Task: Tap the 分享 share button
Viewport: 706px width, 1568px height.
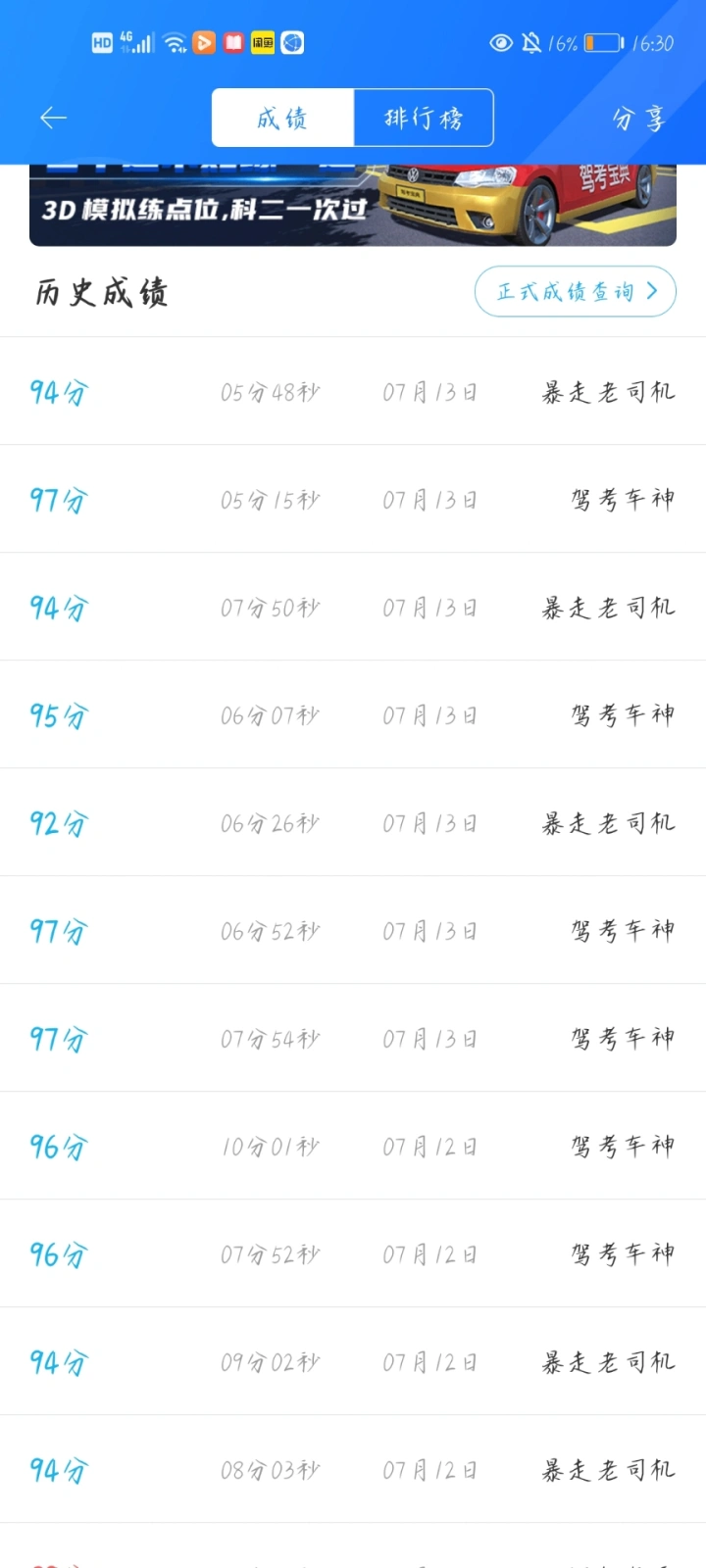Action: click(639, 119)
